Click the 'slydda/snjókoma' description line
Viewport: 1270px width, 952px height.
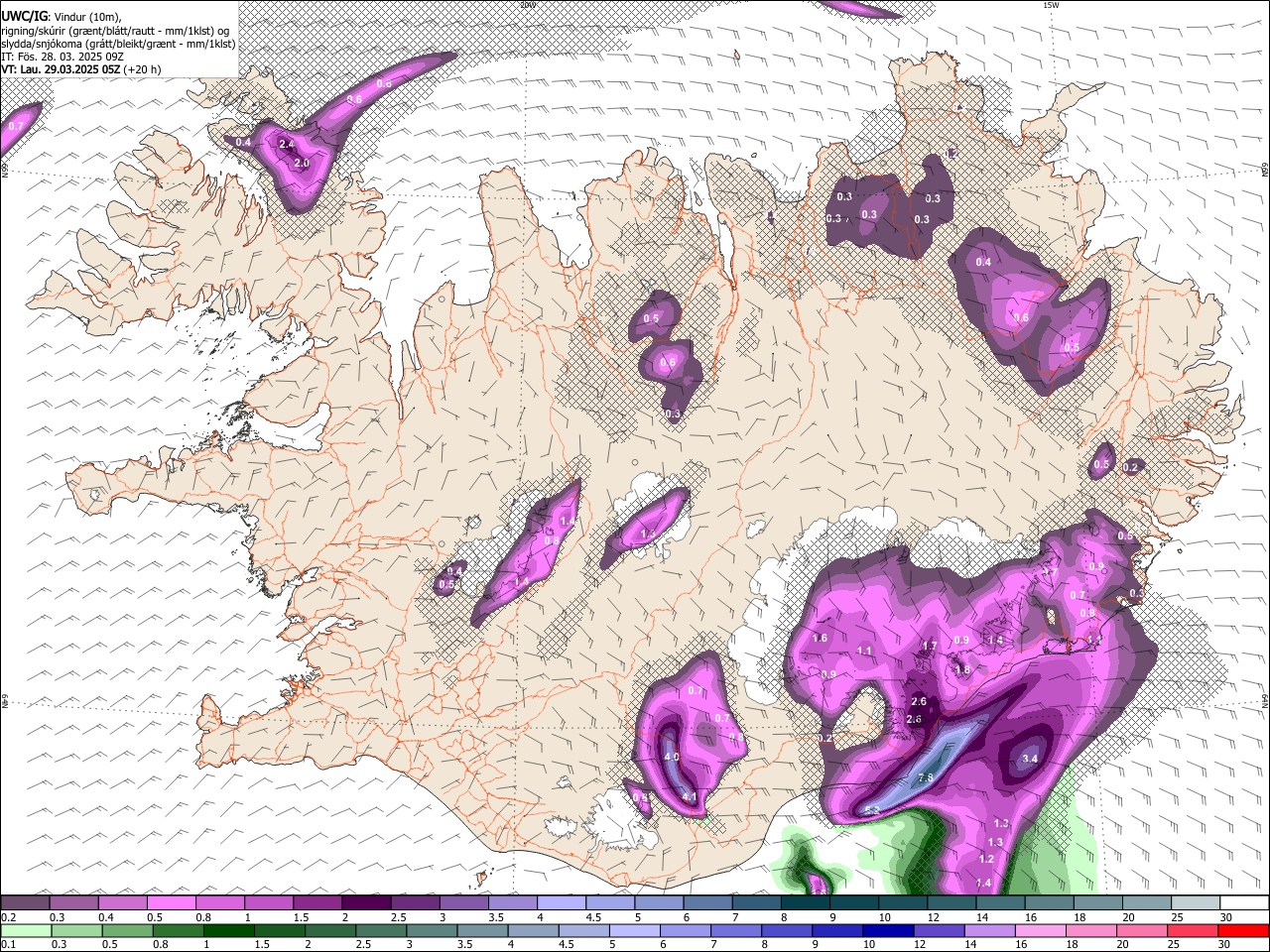point(118,44)
